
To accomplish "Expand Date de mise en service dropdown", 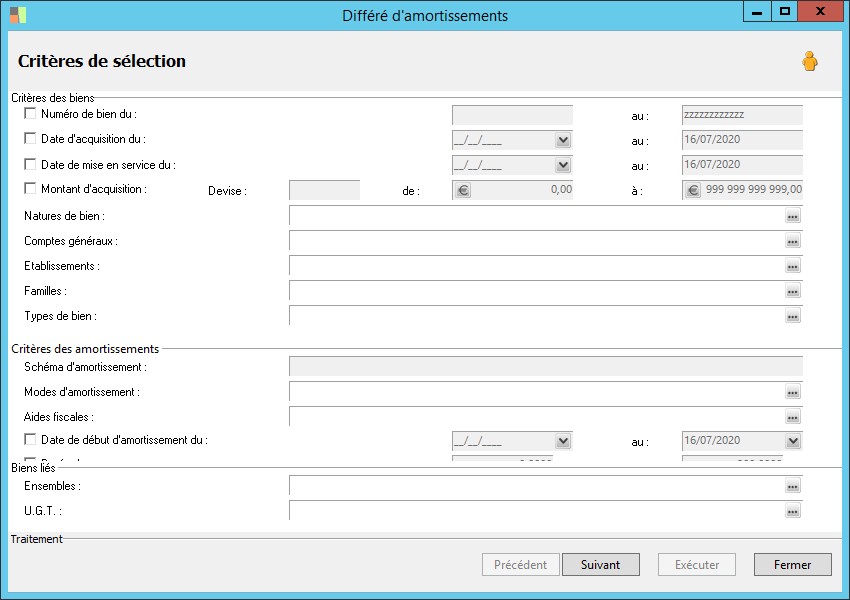I will click(563, 165).
